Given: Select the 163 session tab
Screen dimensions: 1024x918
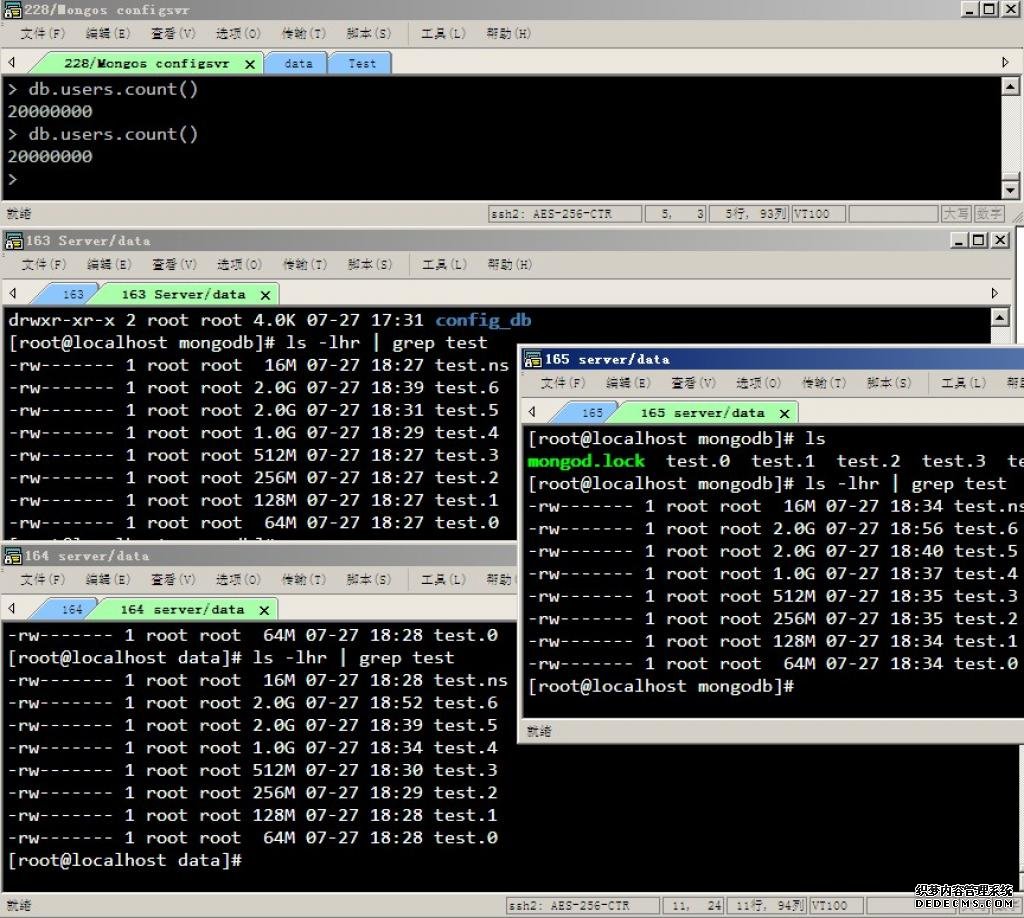Looking at the screenshot, I should click(73, 295).
